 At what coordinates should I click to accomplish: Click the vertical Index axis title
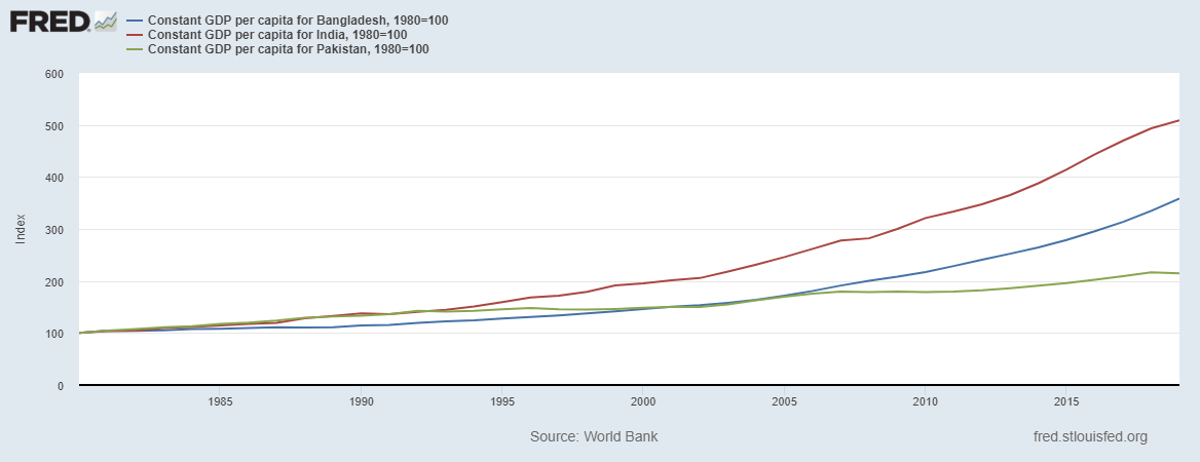point(21,229)
